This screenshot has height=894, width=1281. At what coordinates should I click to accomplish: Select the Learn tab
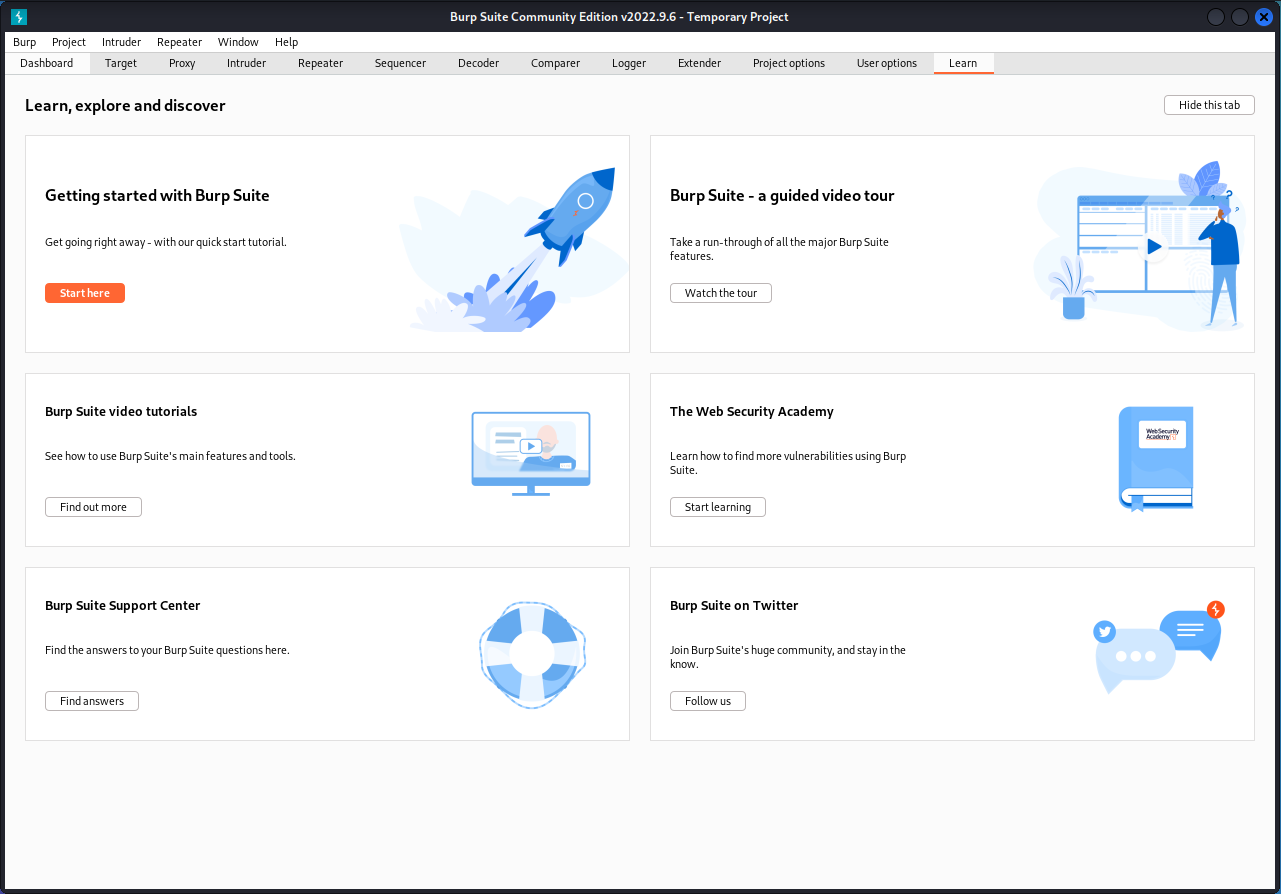tap(963, 63)
